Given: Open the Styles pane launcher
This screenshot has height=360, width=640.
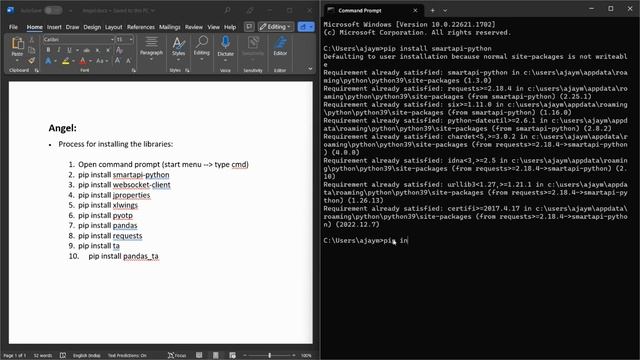Looking at the screenshot, I should click(x=187, y=70).
